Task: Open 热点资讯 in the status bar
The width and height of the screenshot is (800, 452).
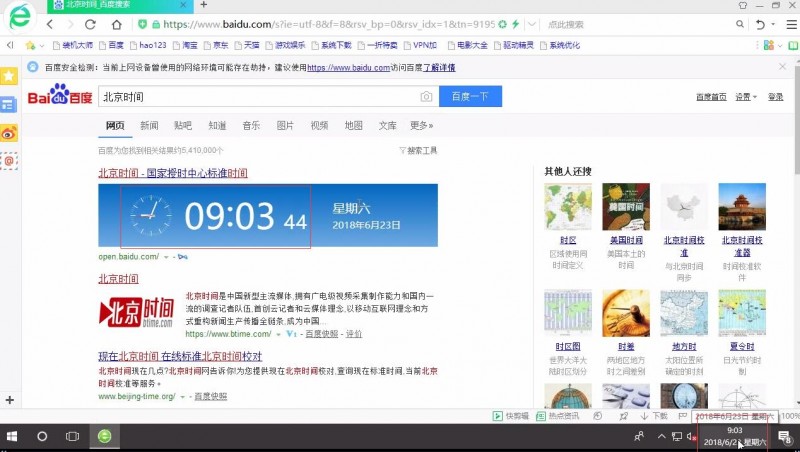Action: pyautogui.click(x=558, y=416)
